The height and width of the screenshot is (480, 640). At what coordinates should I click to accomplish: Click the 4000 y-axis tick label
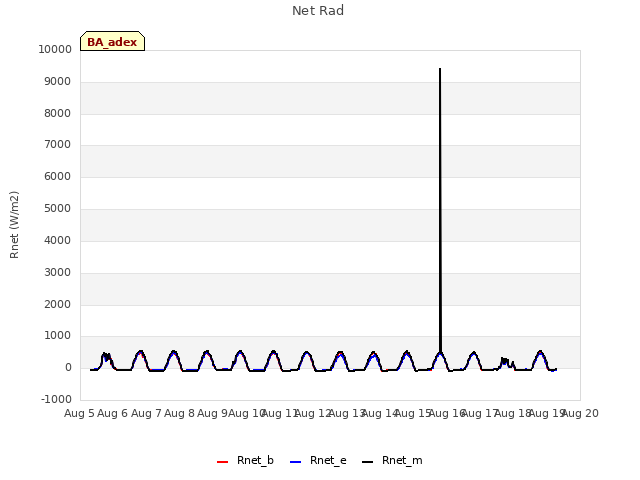click(57, 240)
